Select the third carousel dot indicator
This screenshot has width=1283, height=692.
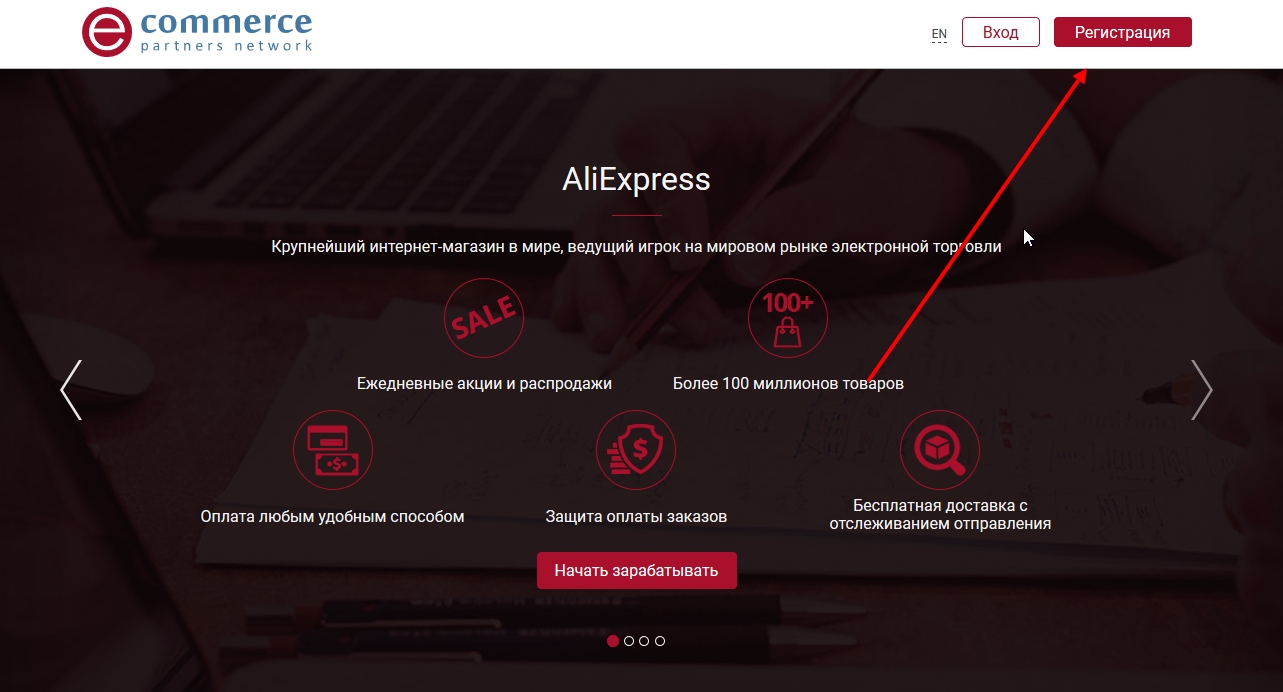tap(644, 641)
